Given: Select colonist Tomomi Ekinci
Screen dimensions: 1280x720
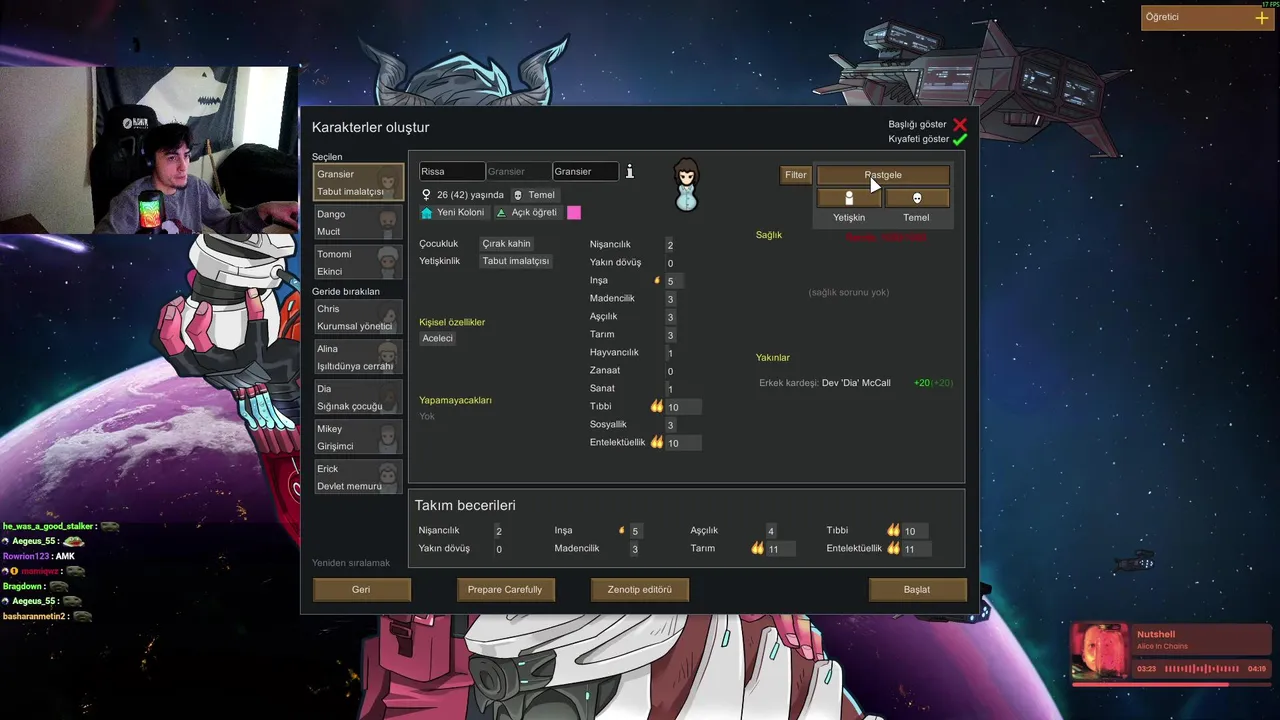Looking at the screenshot, I should click(359, 262).
